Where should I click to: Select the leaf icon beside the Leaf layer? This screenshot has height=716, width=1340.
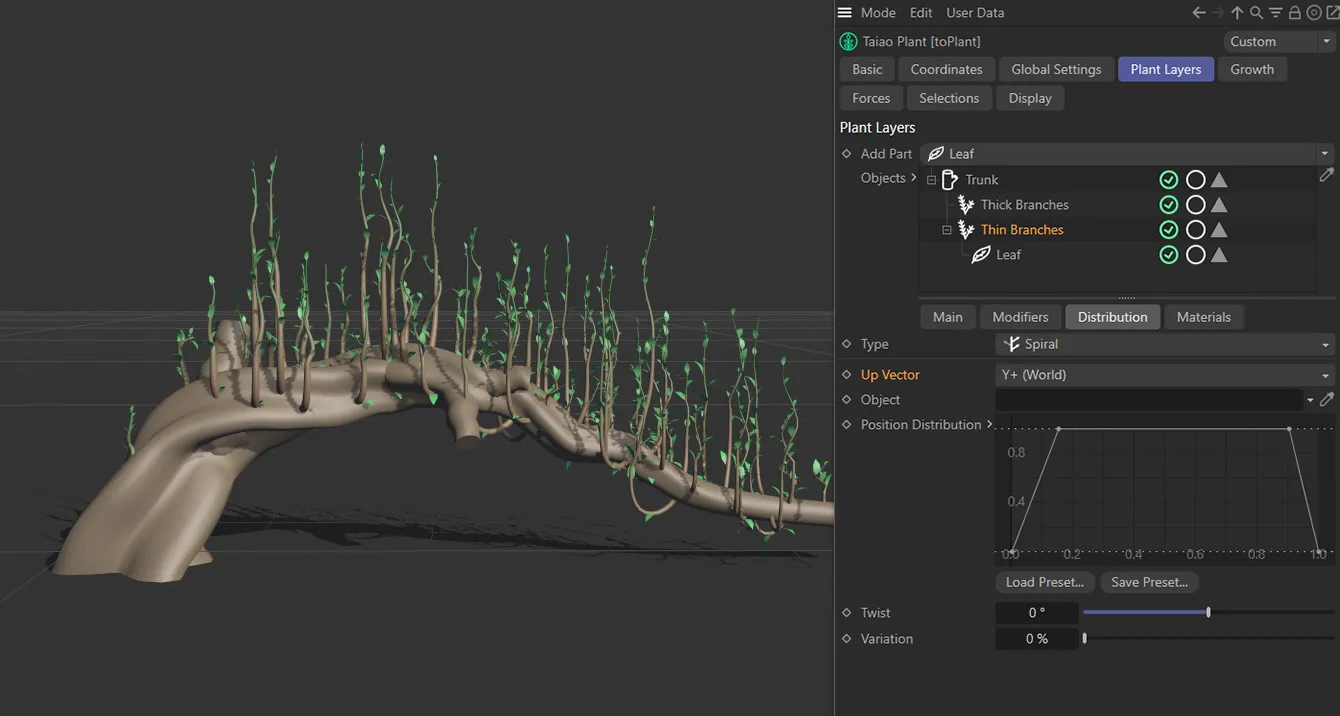point(981,254)
